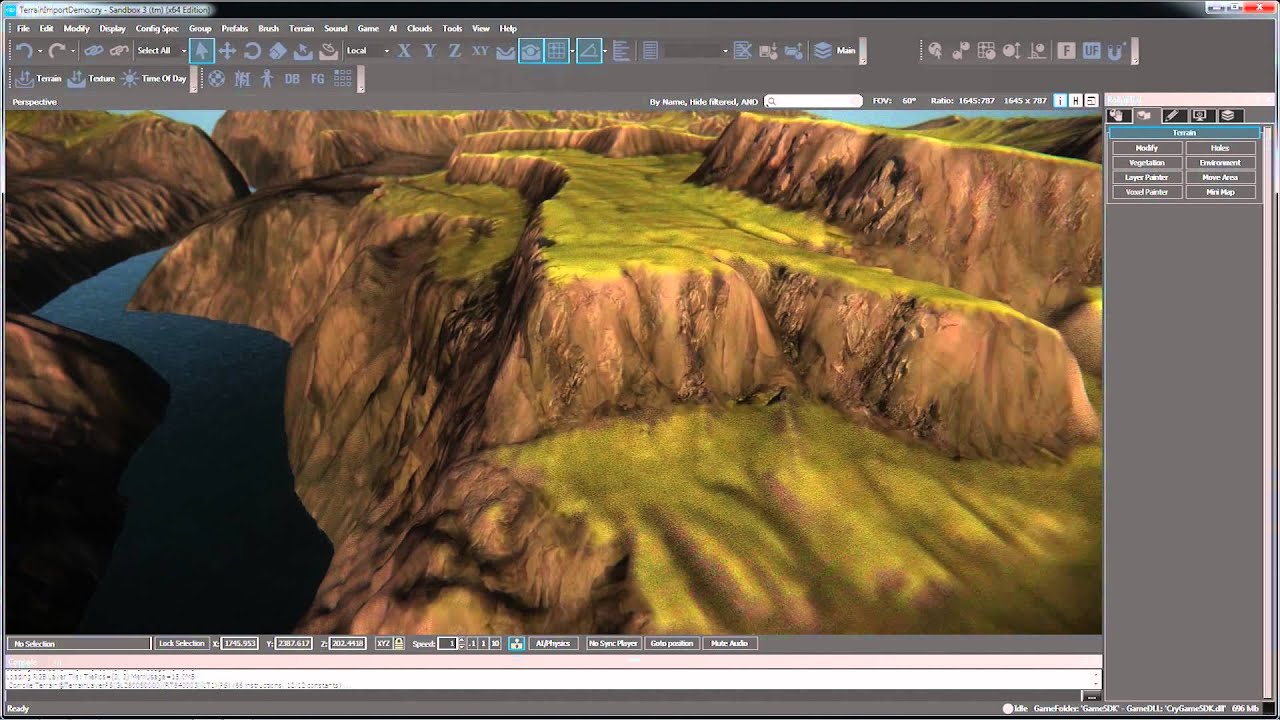Image resolution: width=1280 pixels, height=720 pixels.
Task: Click the save selection disk icon
Action: [x=768, y=50]
